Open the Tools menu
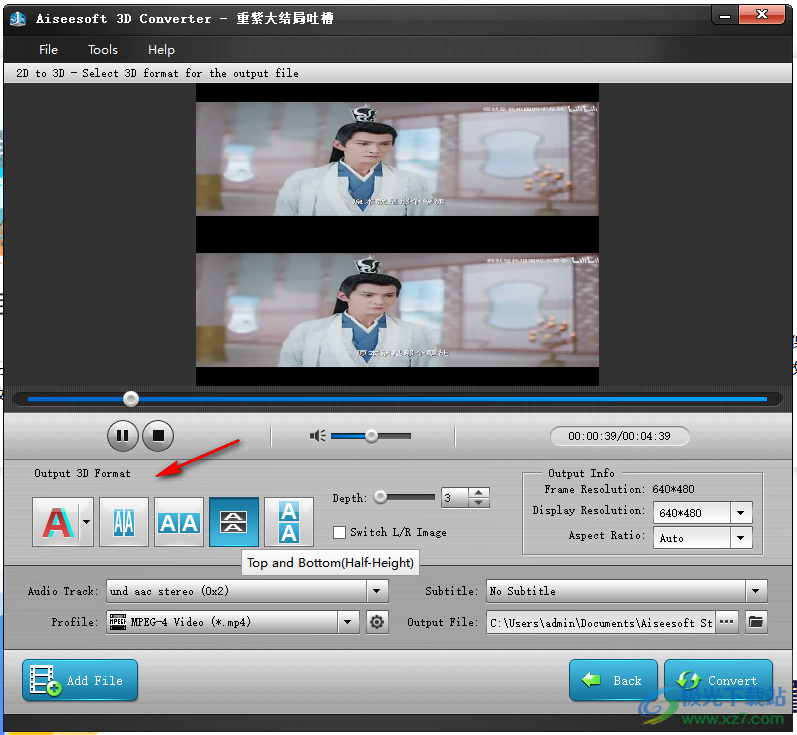Viewport: 797px width, 735px height. coord(103,50)
